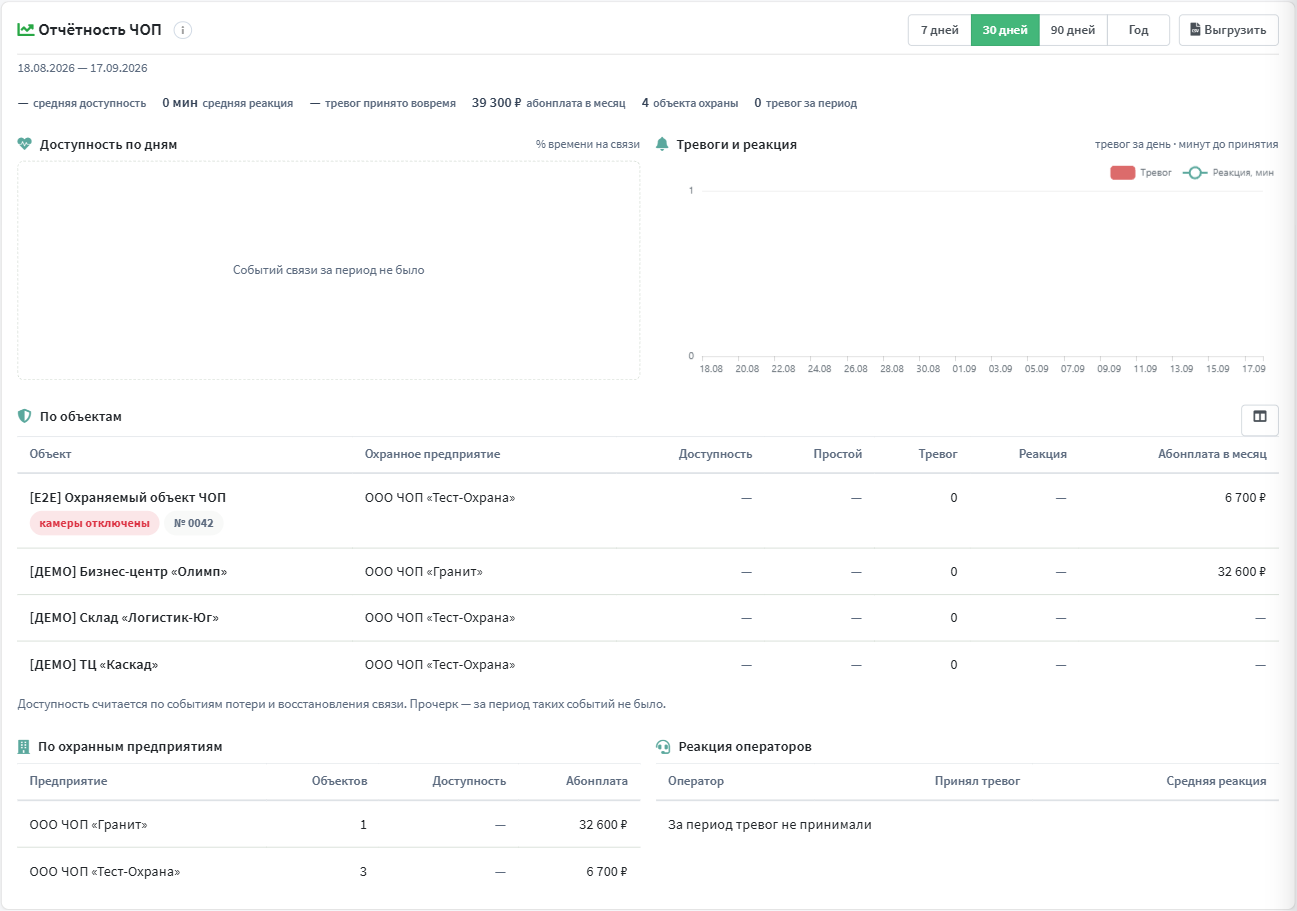Click the № 0042 badge
The height and width of the screenshot is (911, 1297).
194,523
